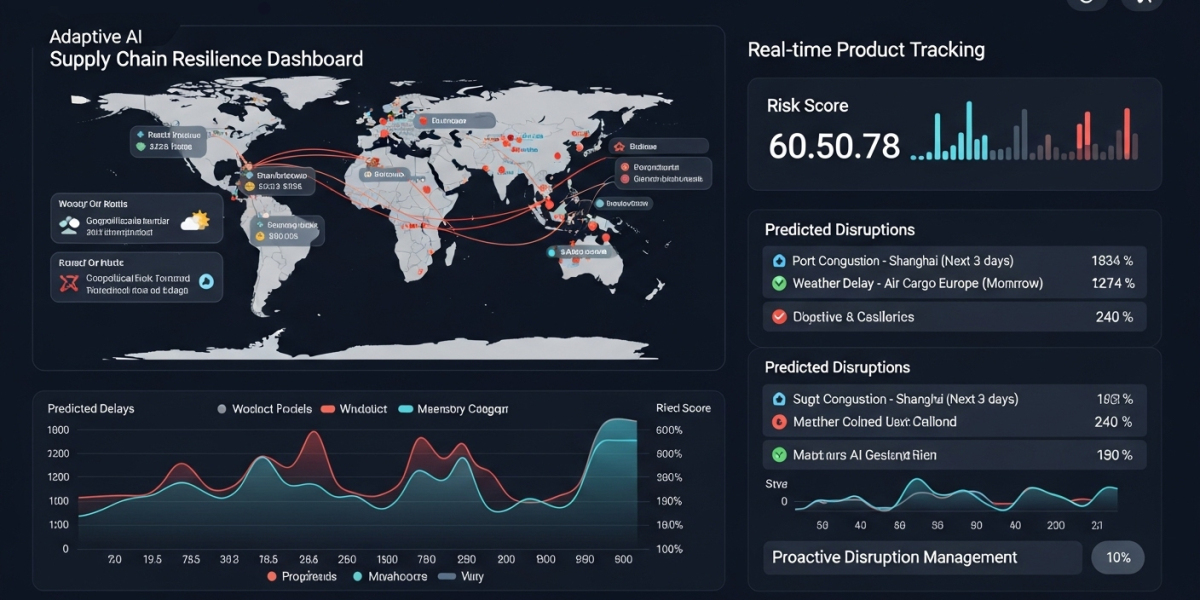Toggle red dot series in bottom chart legend

[x=272, y=577]
